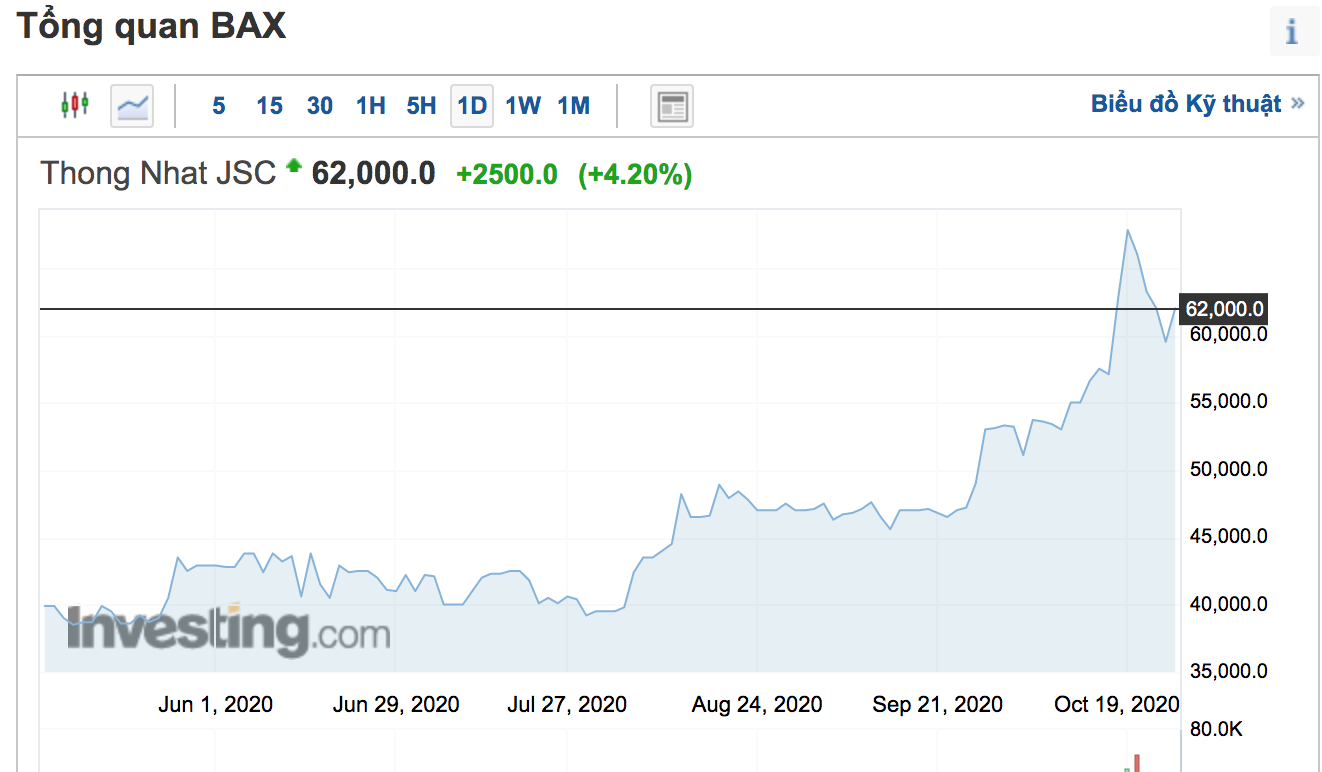Select the 1D daily timeframe
This screenshot has width=1322, height=772.
472,106
